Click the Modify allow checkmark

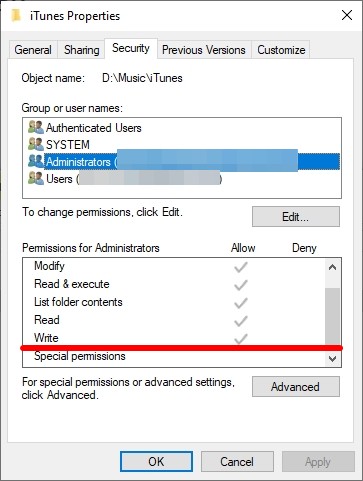point(241,267)
